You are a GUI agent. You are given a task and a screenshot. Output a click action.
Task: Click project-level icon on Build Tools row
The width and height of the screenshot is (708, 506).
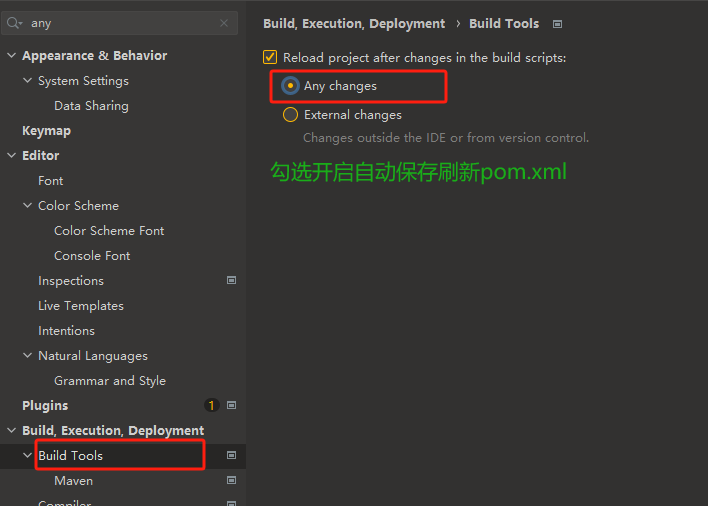click(x=232, y=455)
